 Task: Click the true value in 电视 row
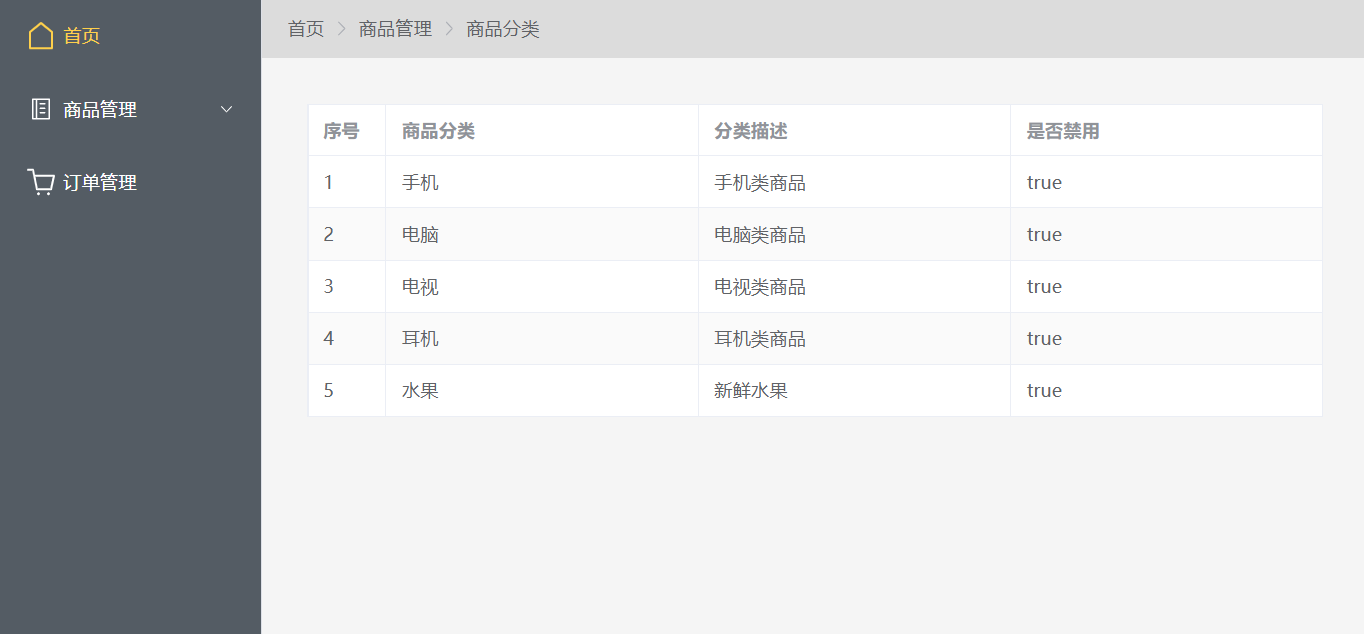coord(1044,286)
